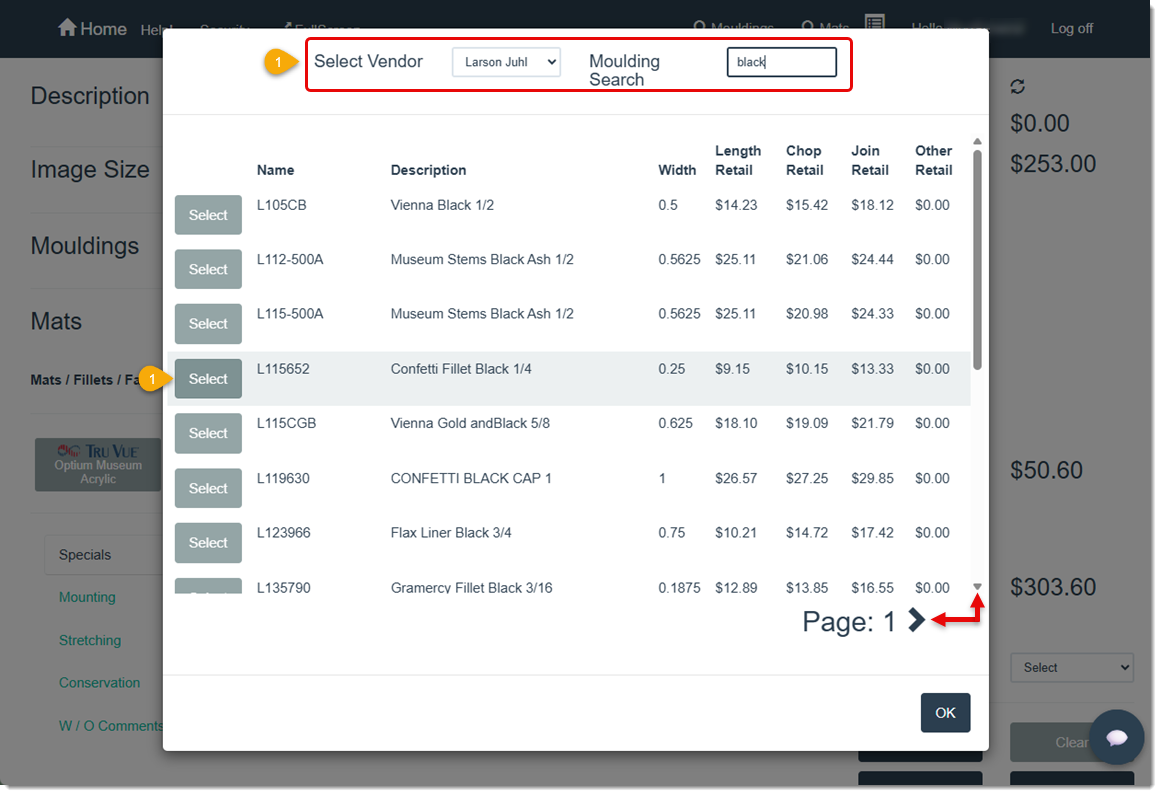The image size is (1160, 795).
Task: Click the Log off link
Action: pyautogui.click(x=1071, y=28)
